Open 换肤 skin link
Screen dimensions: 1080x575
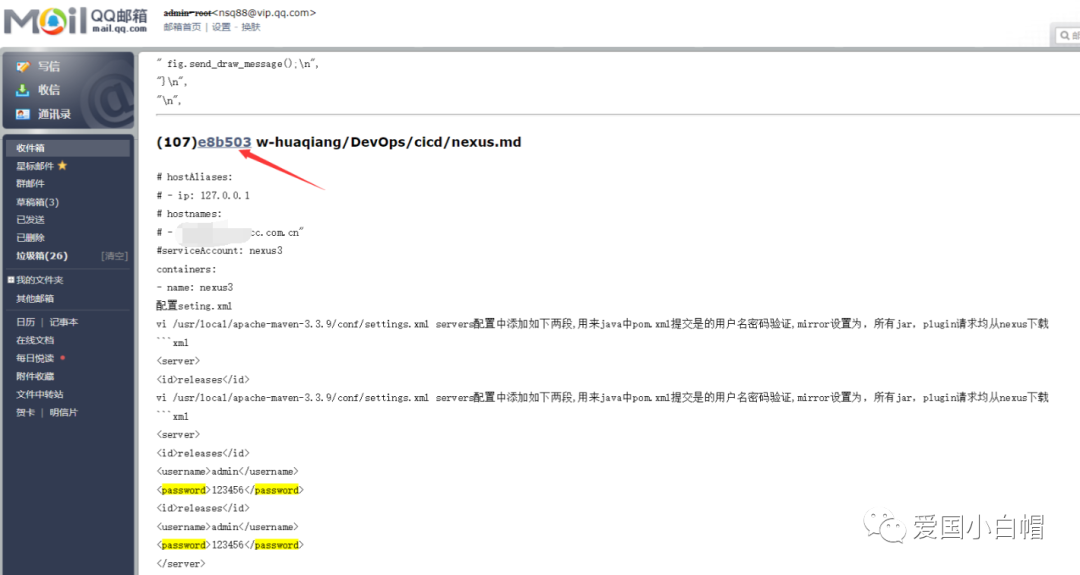(x=251, y=27)
